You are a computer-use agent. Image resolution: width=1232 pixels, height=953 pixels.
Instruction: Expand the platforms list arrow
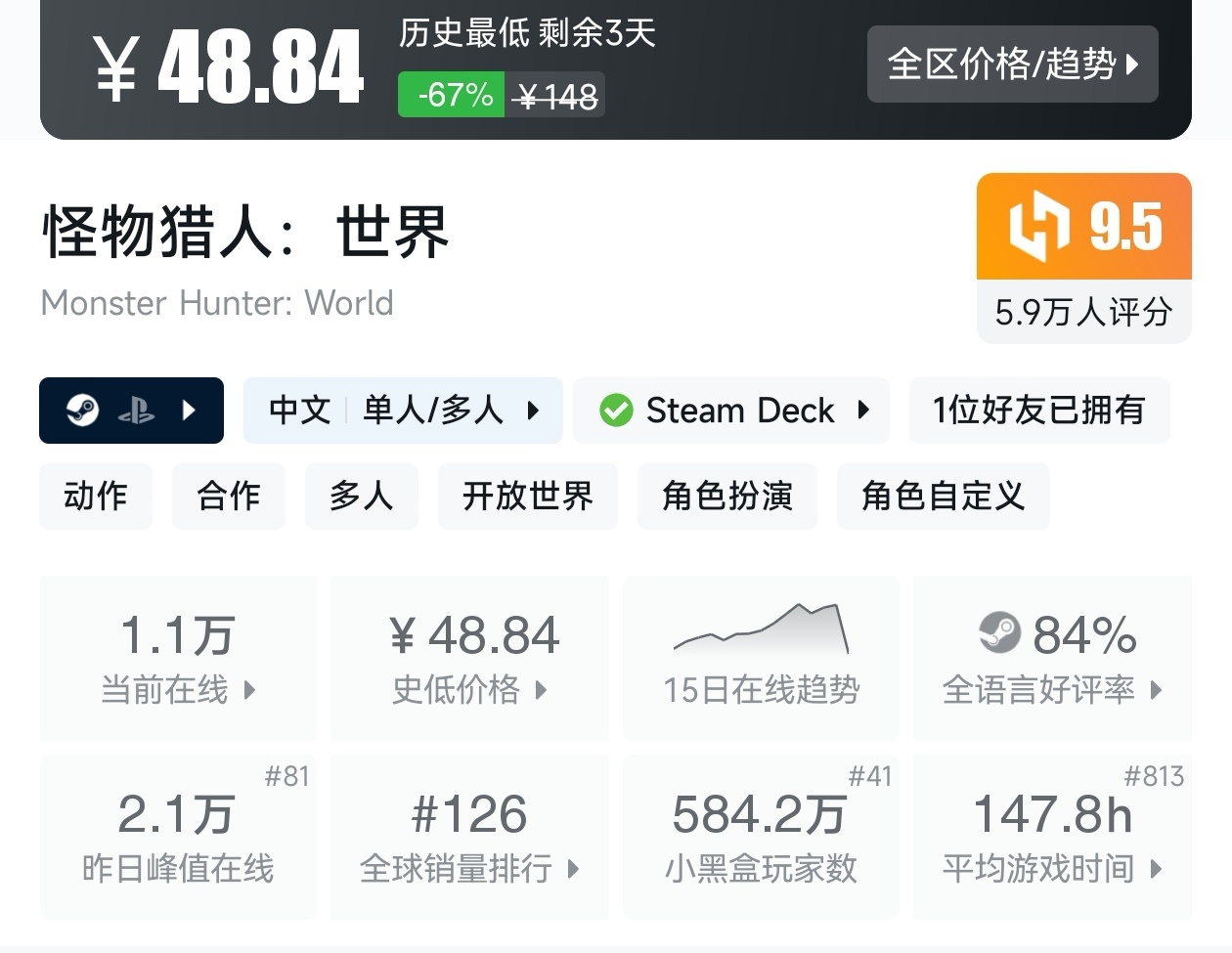coord(190,411)
